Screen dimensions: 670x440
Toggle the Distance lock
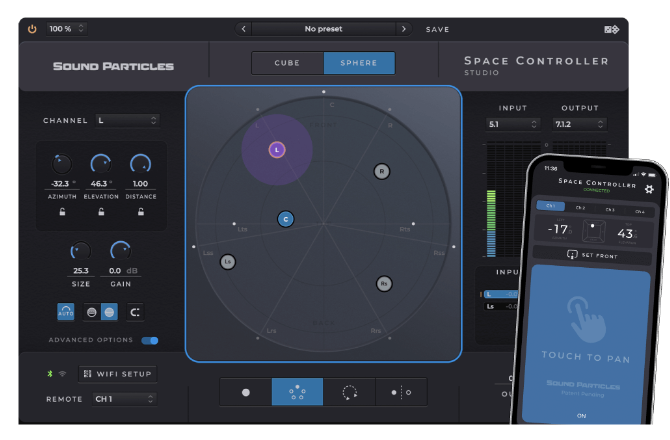(x=140, y=212)
